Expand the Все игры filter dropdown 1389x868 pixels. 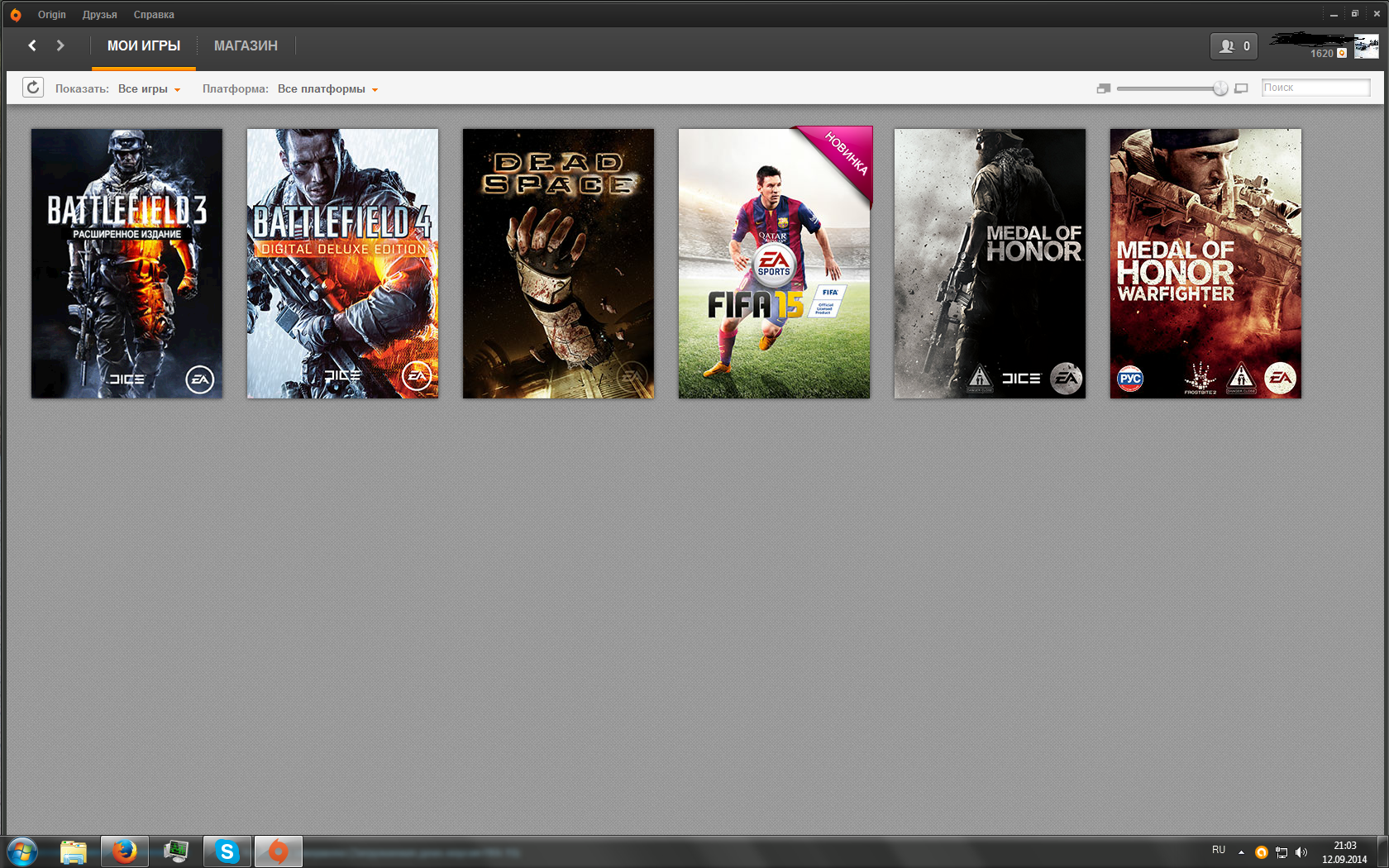tap(149, 89)
